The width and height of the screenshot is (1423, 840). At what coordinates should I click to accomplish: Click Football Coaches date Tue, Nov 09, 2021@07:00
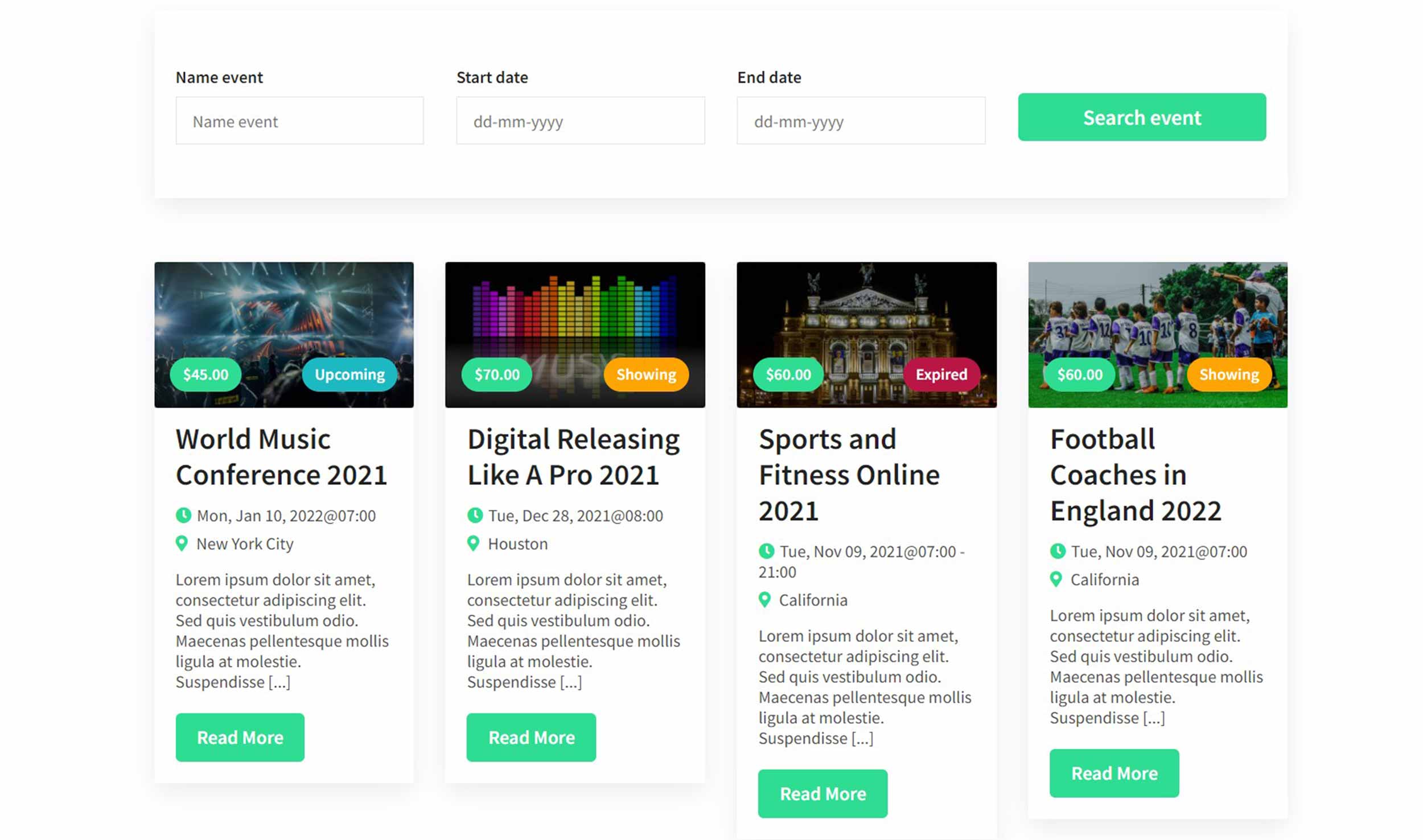tap(1159, 551)
